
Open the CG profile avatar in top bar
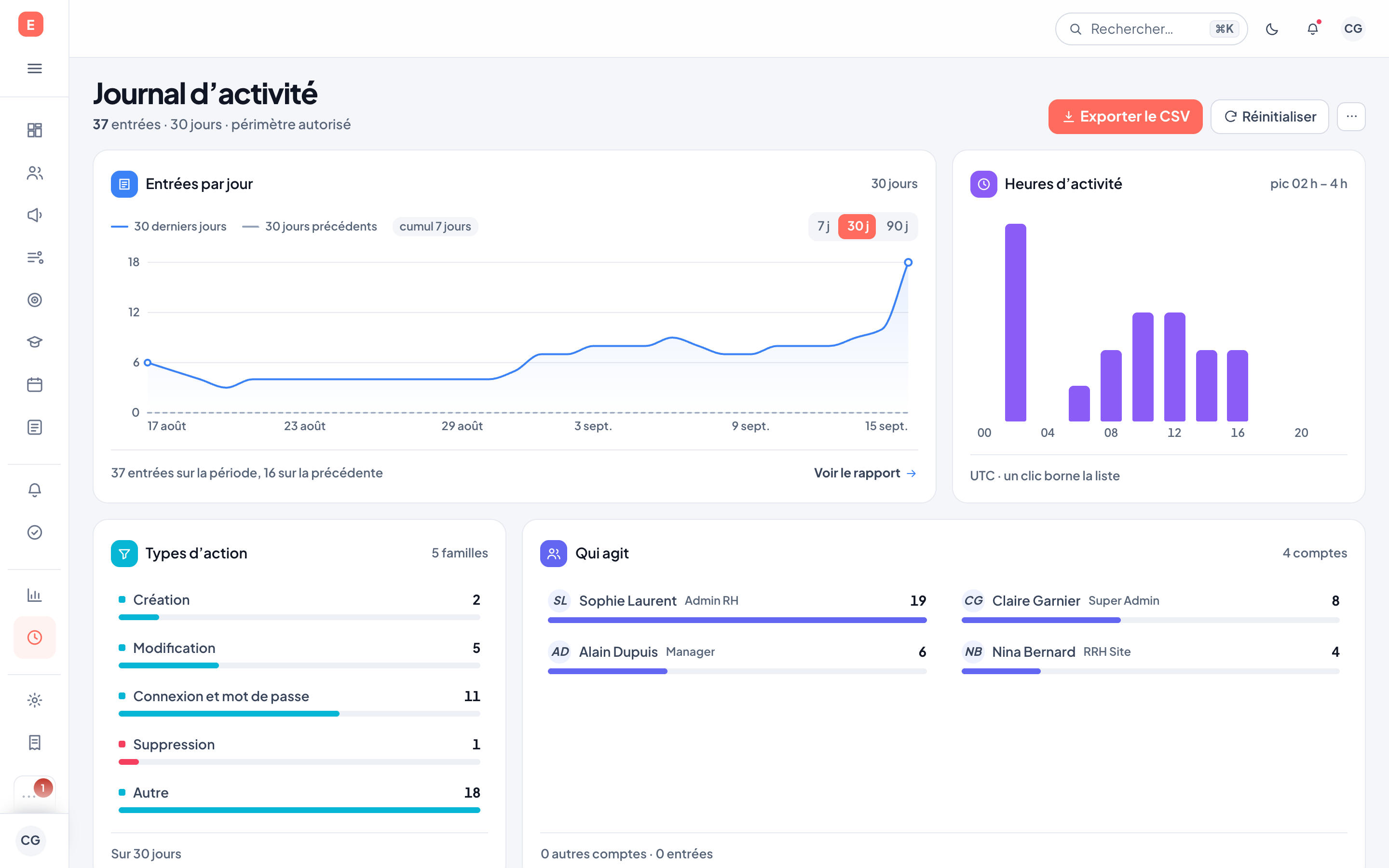(x=1353, y=29)
